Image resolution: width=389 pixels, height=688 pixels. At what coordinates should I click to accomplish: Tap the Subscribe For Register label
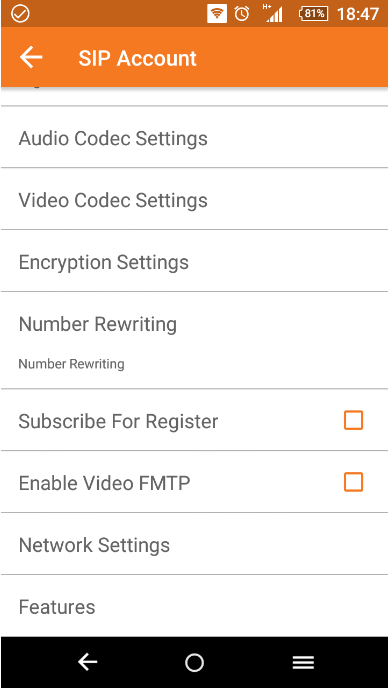[x=118, y=421]
